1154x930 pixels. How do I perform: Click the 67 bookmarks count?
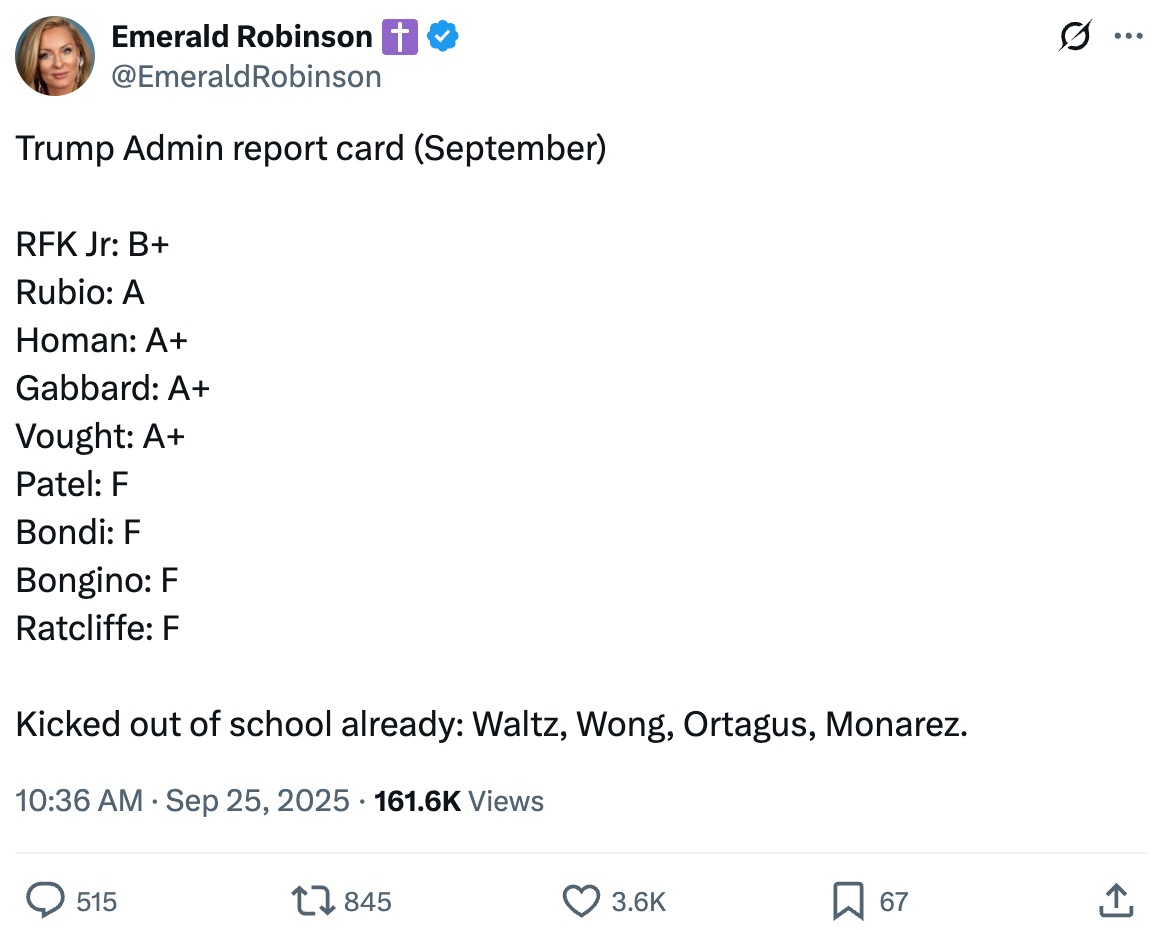tap(893, 902)
